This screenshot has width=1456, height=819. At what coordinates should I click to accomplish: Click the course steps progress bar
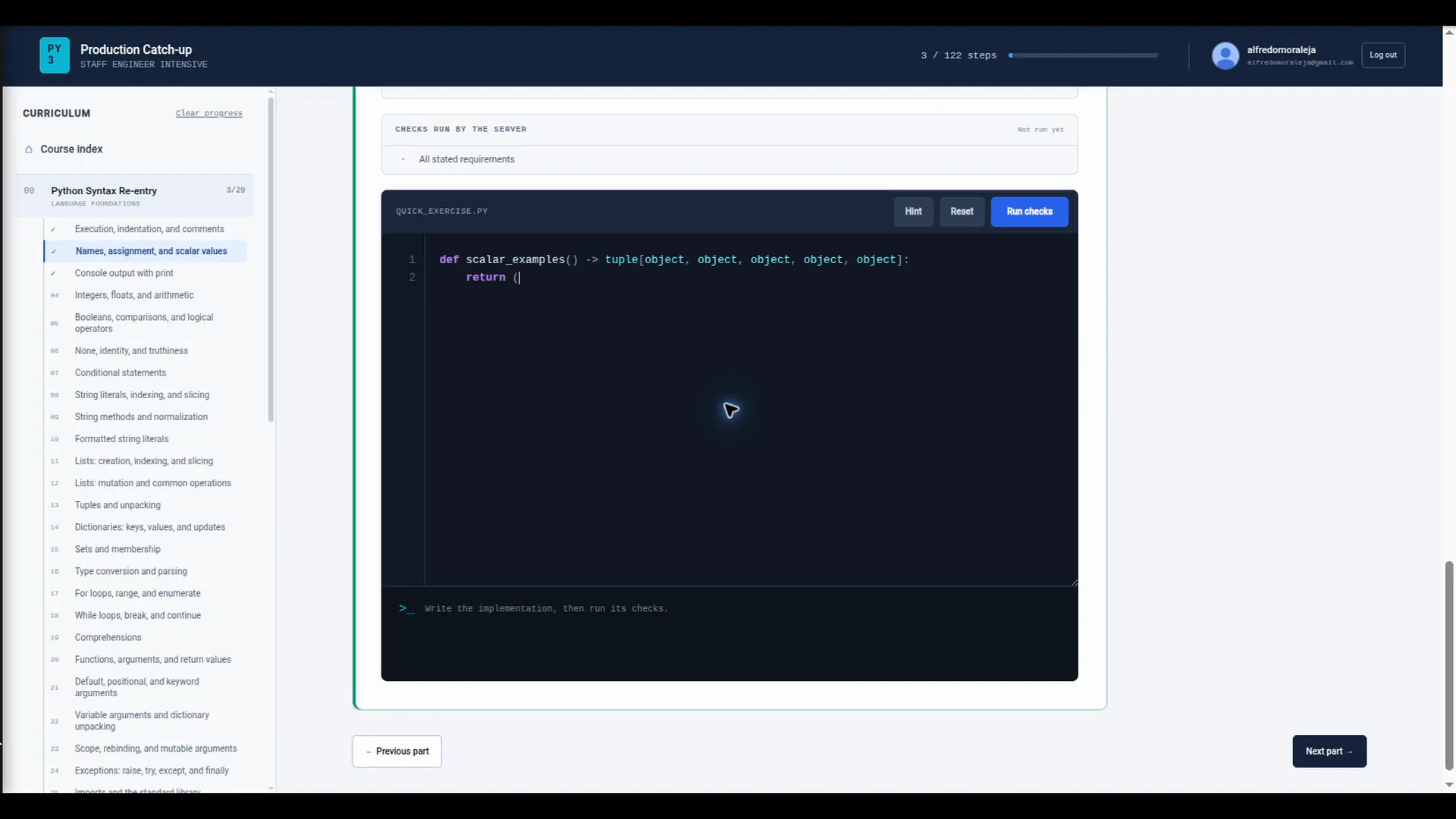1083,55
